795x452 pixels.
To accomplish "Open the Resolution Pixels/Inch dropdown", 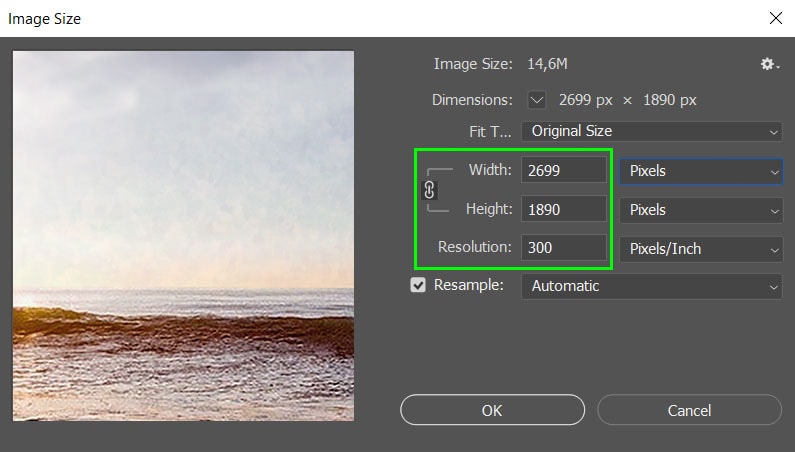I will 701,249.
